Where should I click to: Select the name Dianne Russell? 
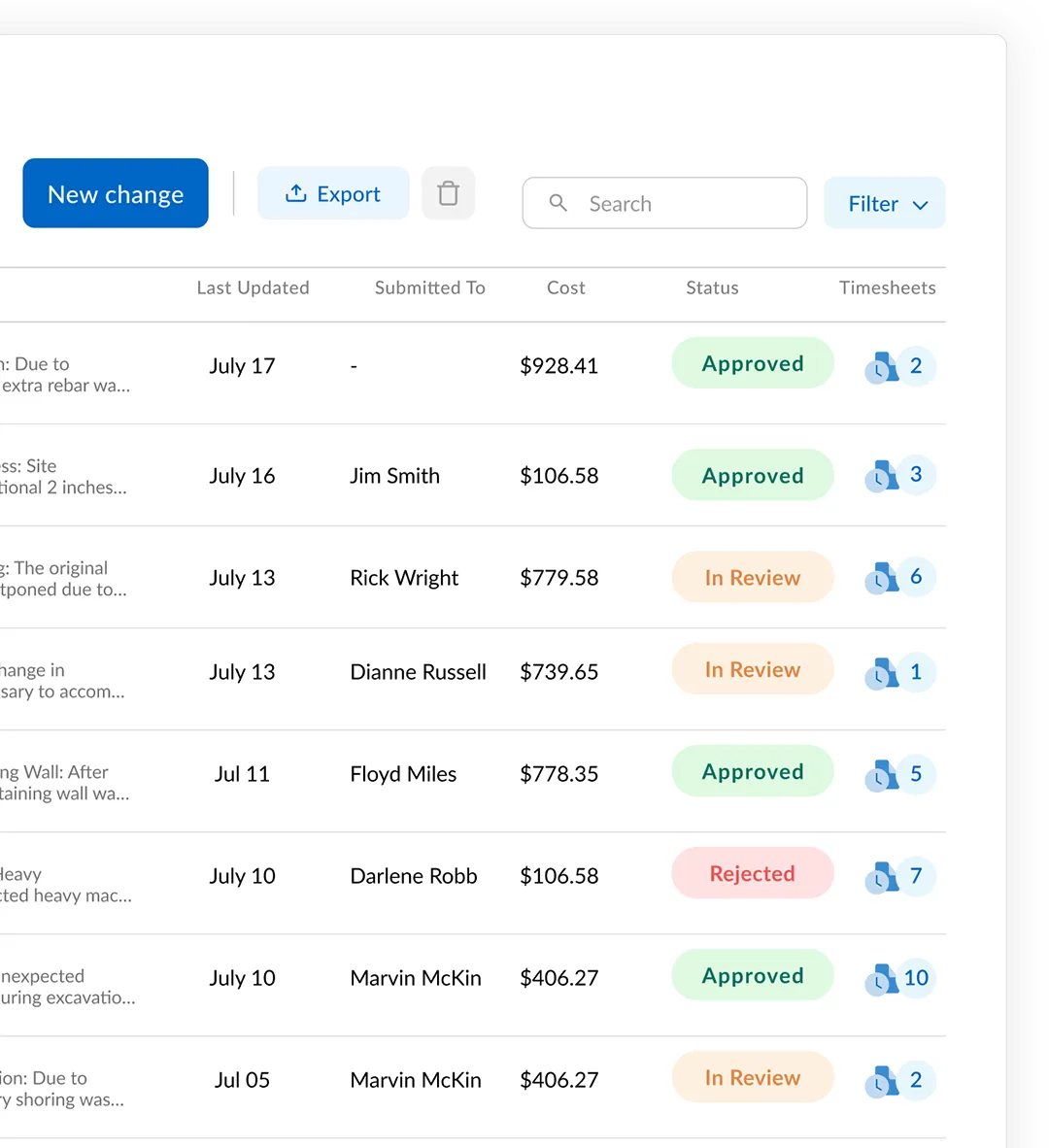coord(418,672)
